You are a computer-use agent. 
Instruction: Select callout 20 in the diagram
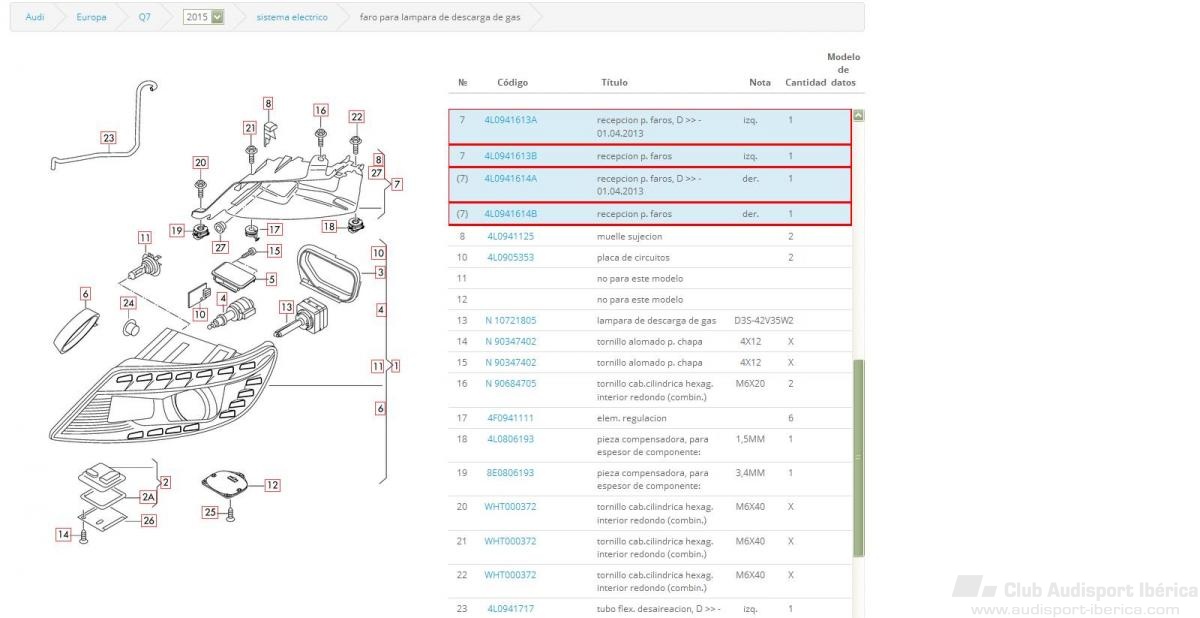pyautogui.click(x=200, y=162)
